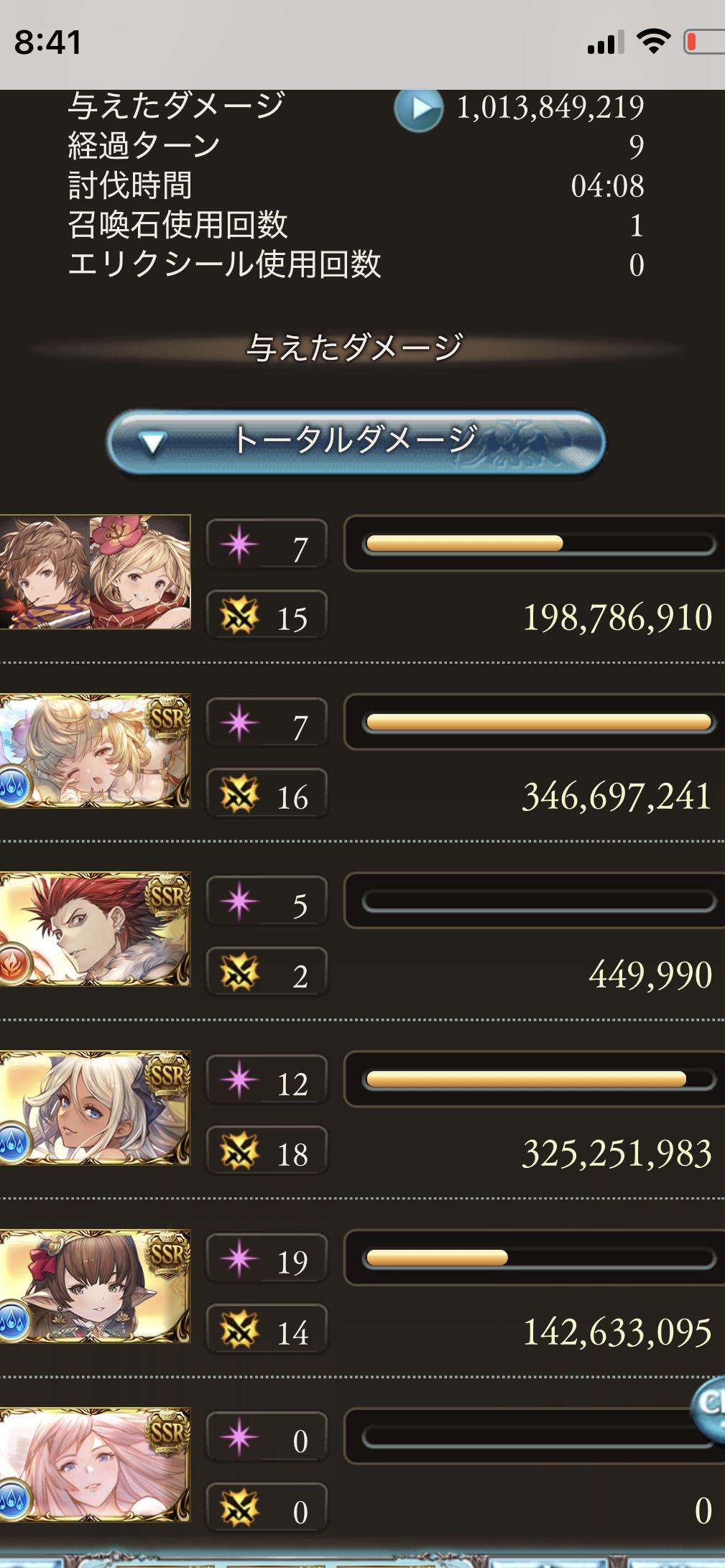Tap the damage bar above 346,697,241
This screenshot has width=725, height=1568.
point(538,723)
